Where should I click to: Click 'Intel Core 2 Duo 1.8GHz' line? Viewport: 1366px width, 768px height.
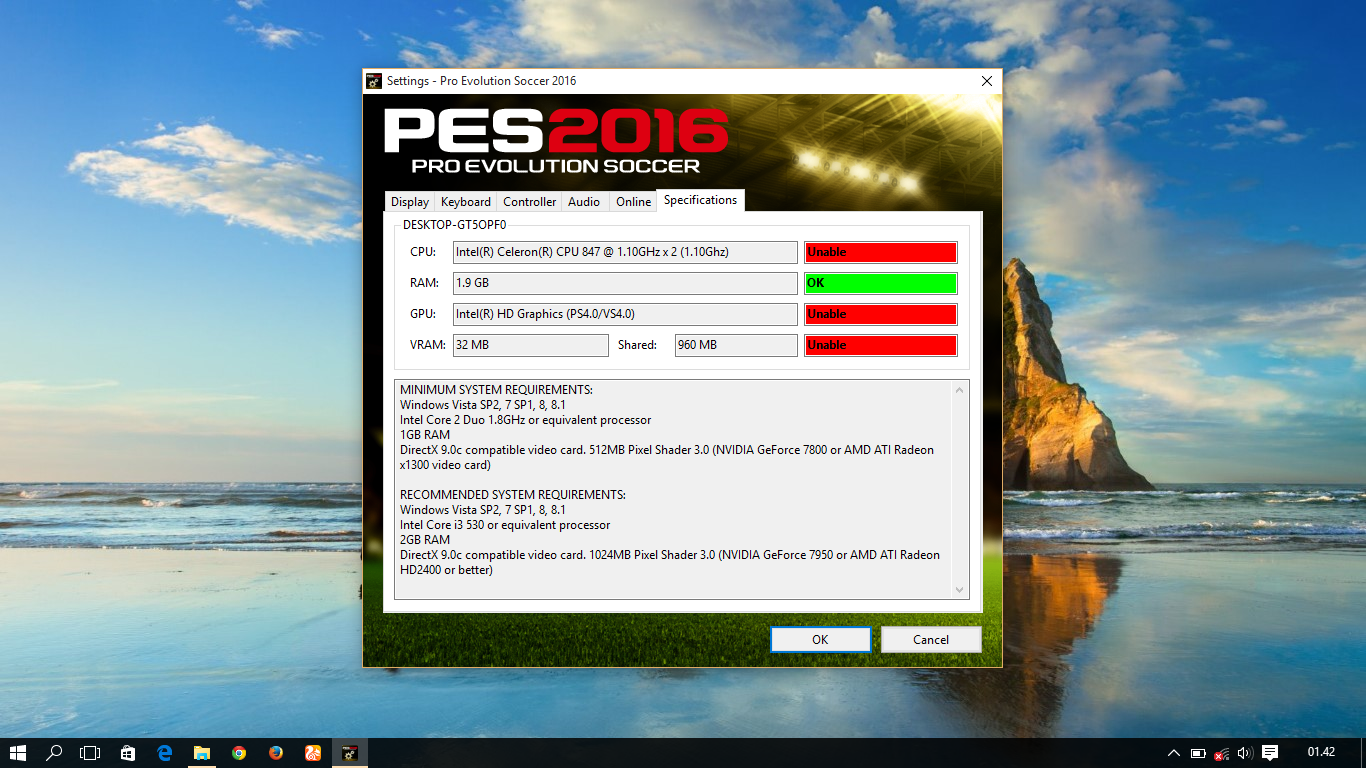pos(525,420)
